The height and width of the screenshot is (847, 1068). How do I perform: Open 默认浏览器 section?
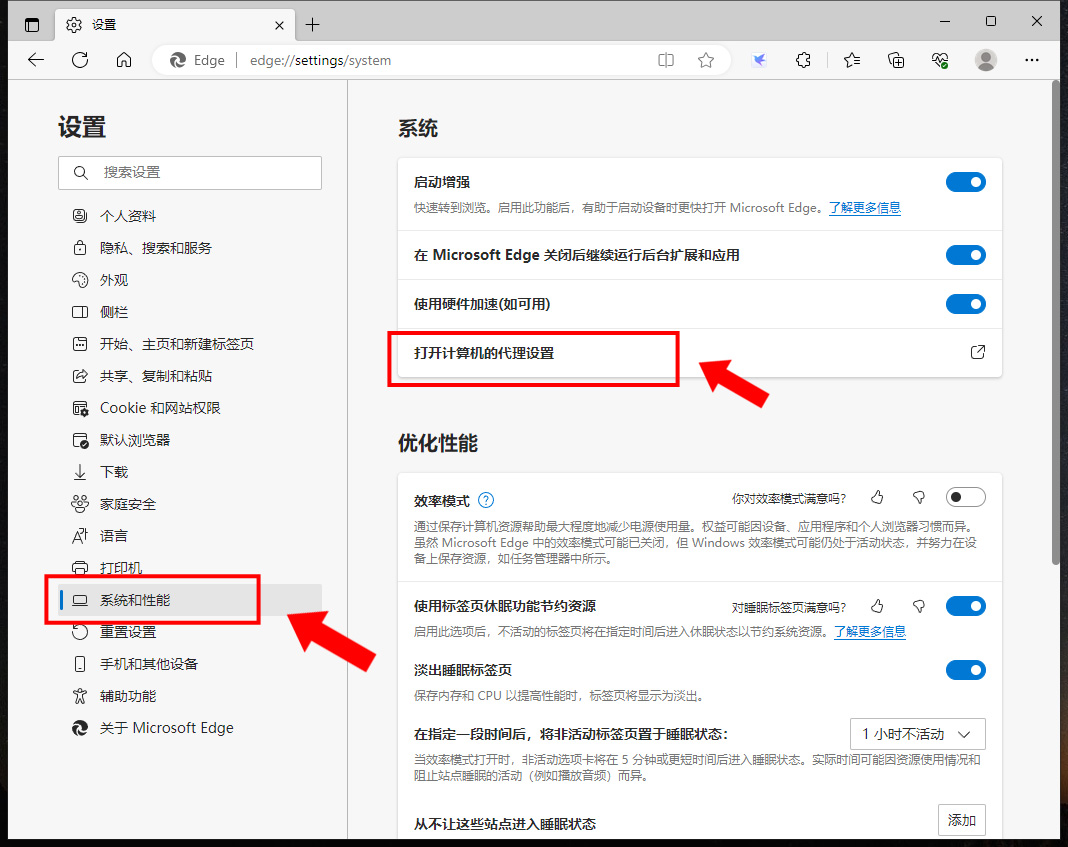(x=189, y=440)
